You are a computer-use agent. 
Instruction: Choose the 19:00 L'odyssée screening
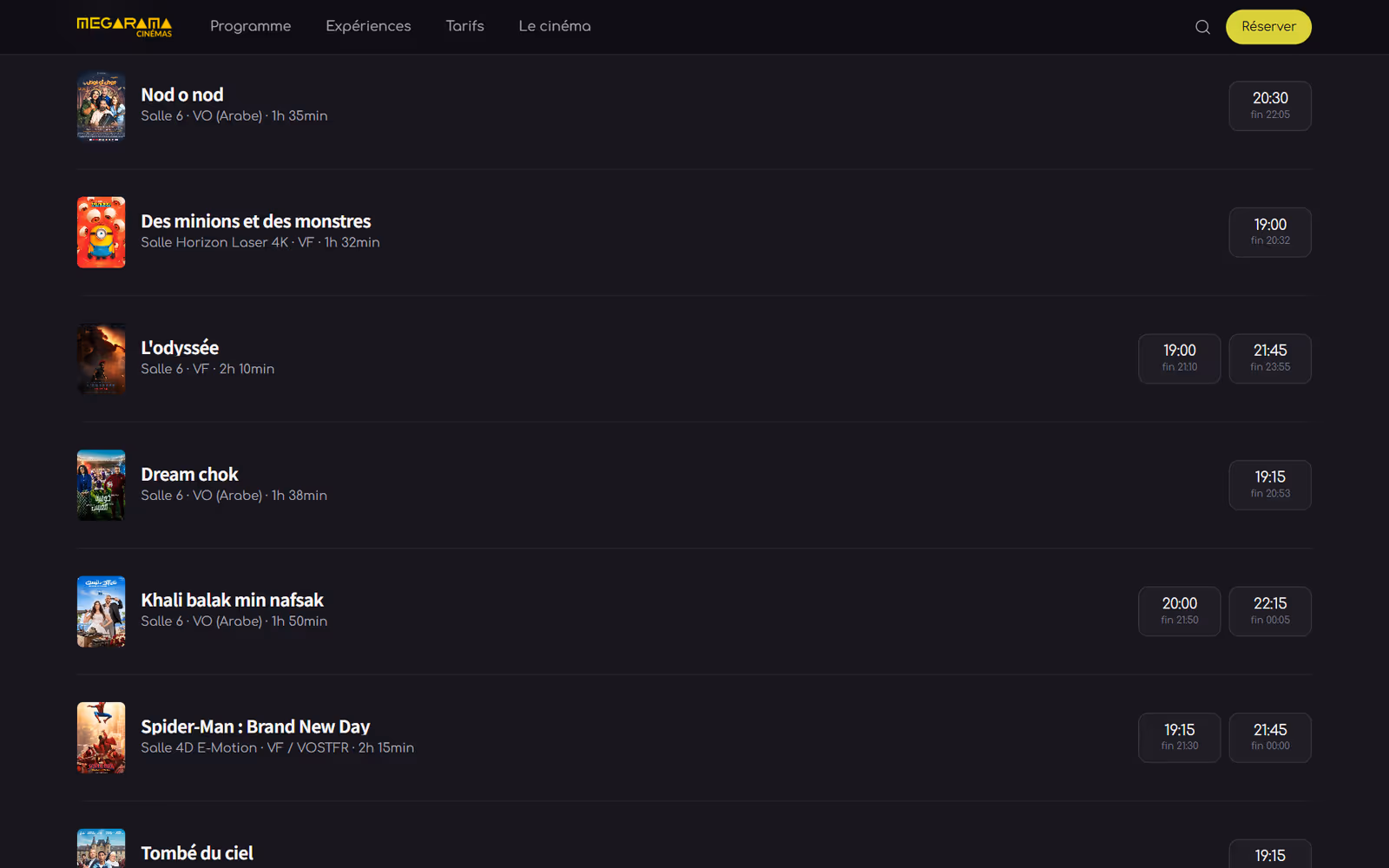coord(1180,358)
